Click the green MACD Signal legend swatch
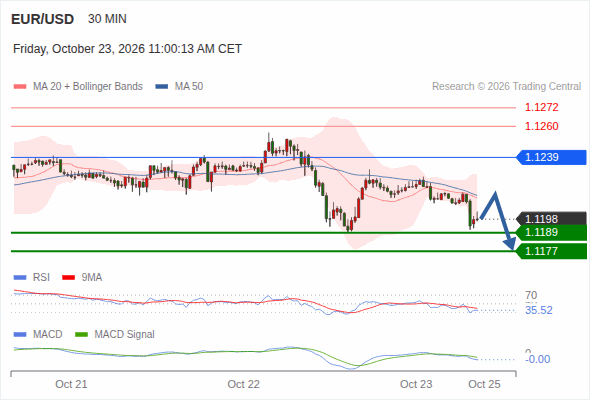590x400 pixels. [81, 335]
